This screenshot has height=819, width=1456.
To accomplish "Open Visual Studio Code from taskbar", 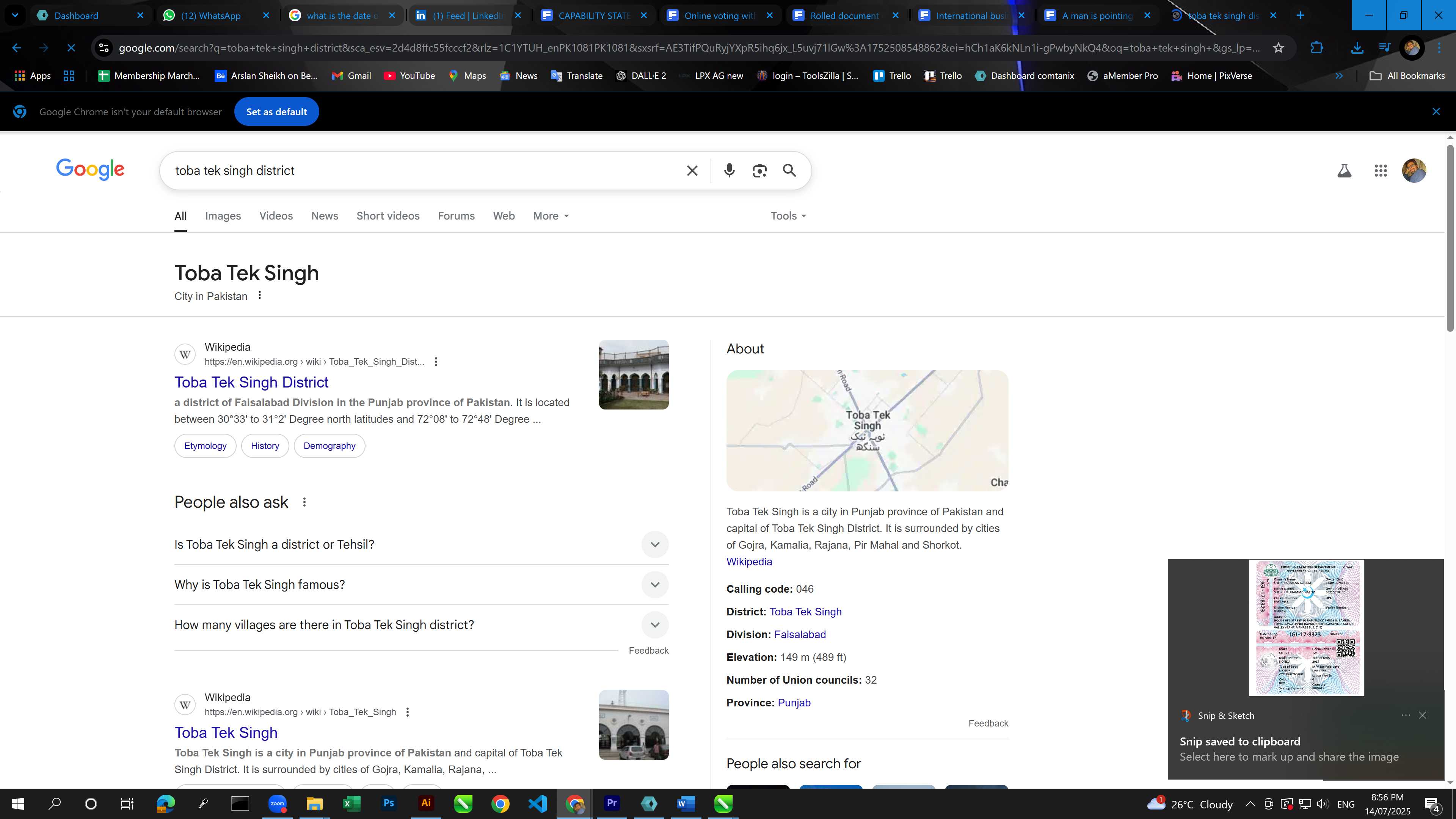I will coord(537,803).
